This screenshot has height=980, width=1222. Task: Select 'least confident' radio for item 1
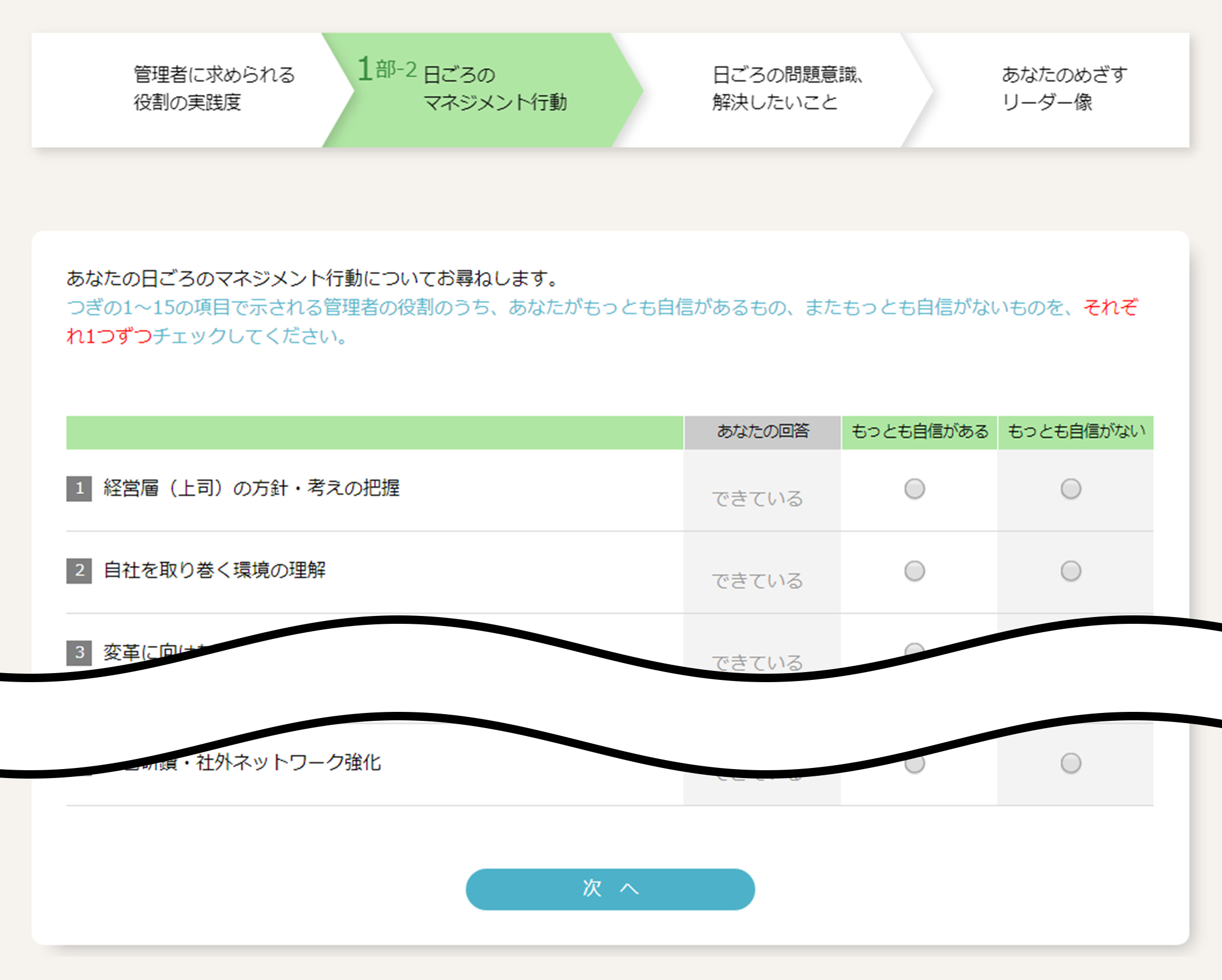[1071, 489]
